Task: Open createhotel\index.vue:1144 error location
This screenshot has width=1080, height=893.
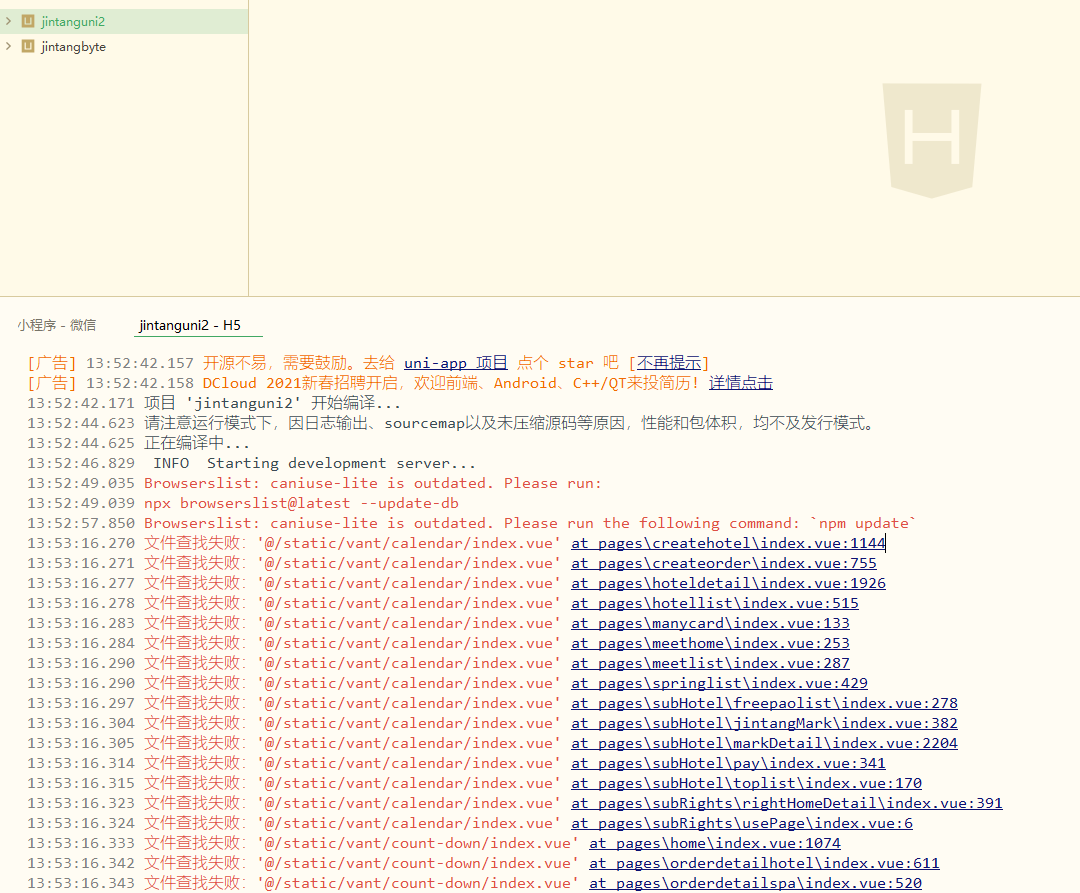Action: pyautogui.click(x=728, y=543)
